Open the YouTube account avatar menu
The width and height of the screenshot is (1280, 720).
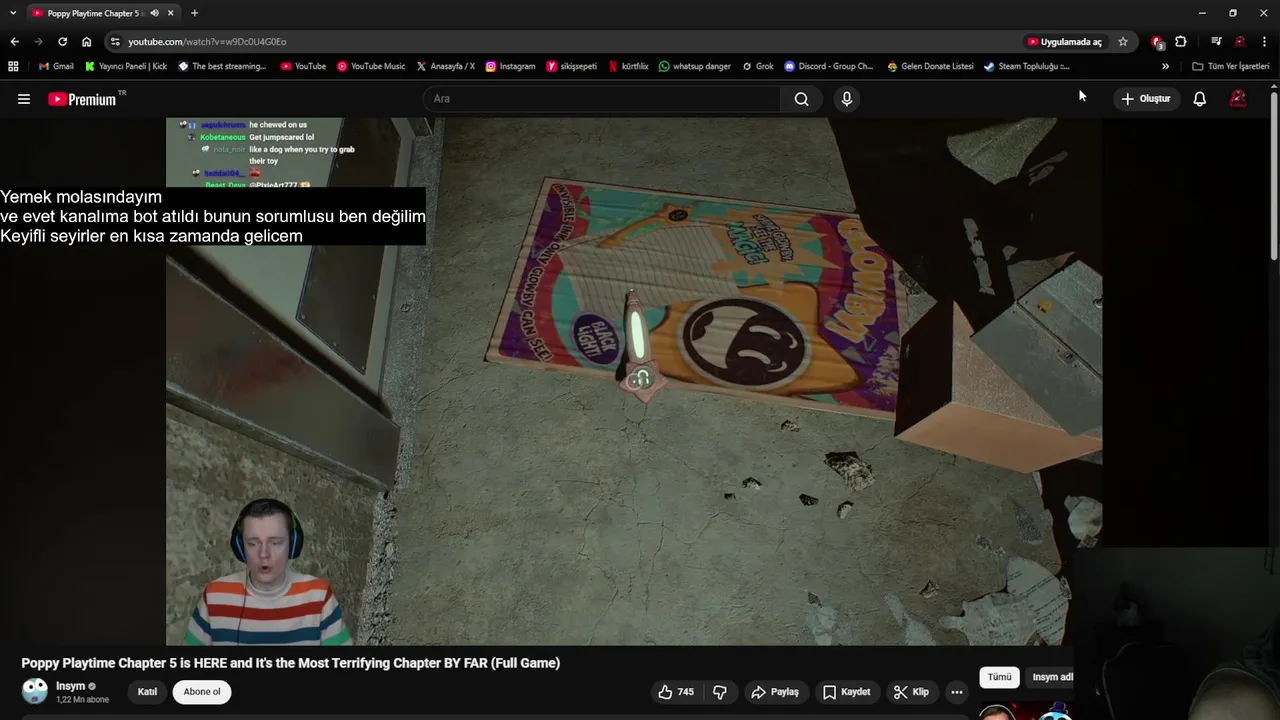[x=1238, y=99]
